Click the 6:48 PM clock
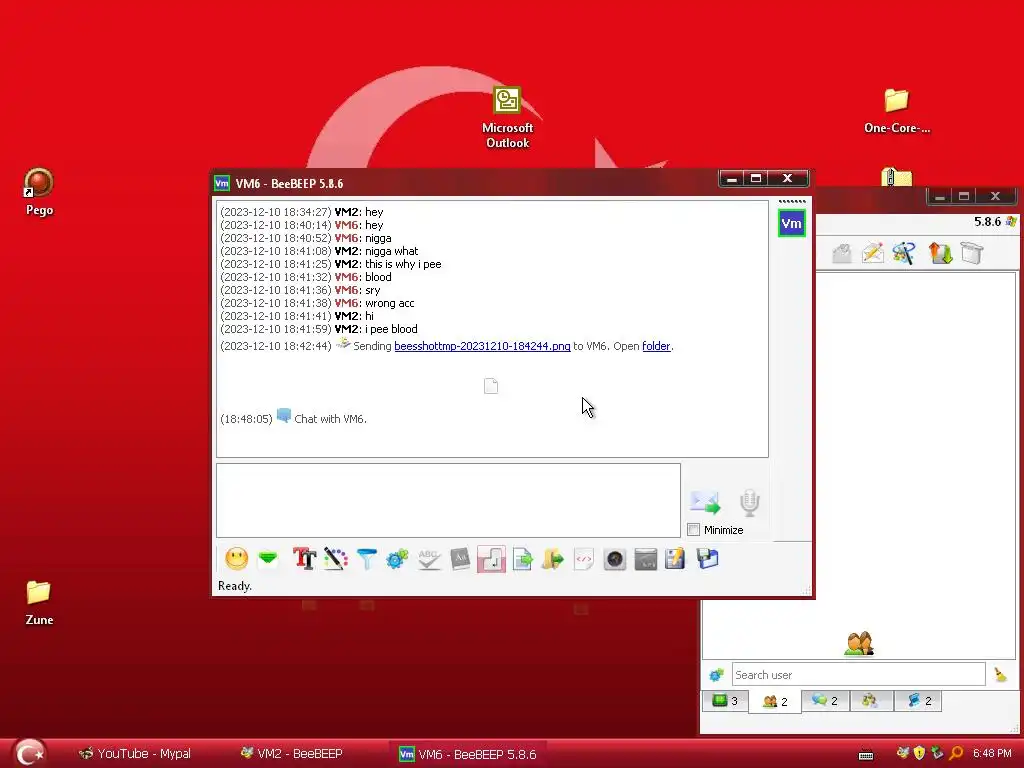1024x768 pixels. click(x=992, y=754)
